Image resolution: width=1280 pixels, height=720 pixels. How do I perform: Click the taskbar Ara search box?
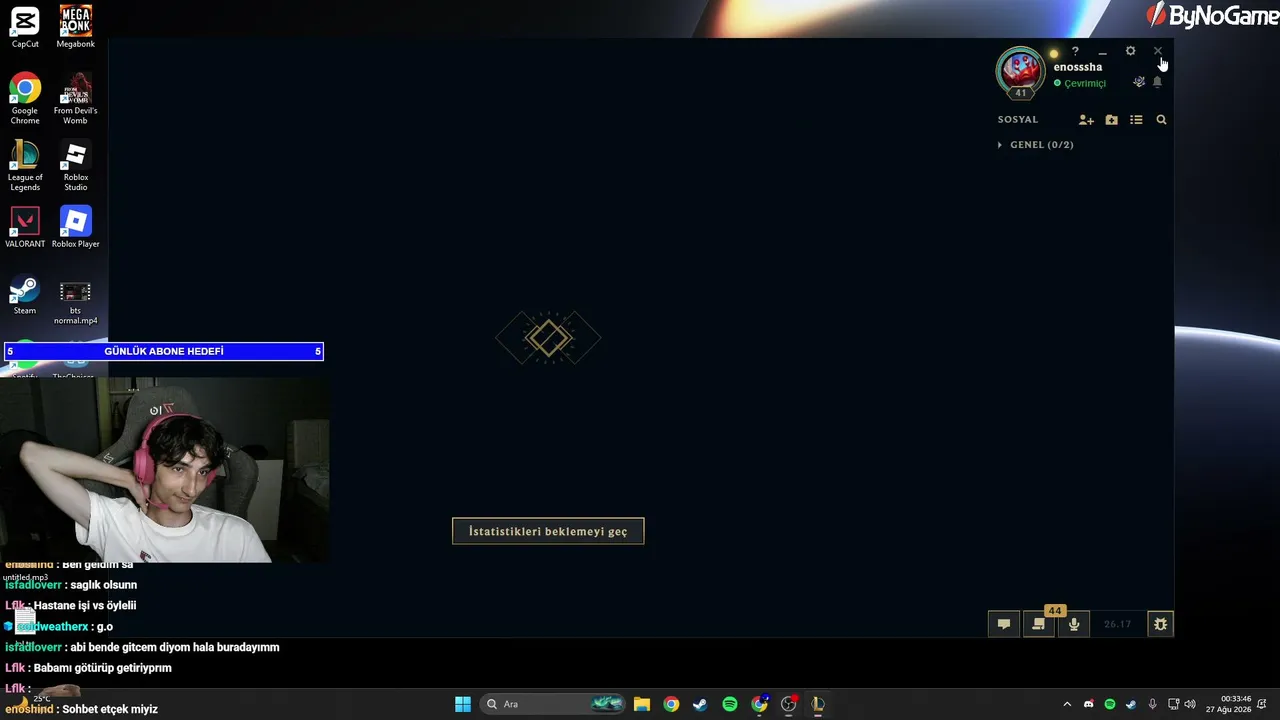coord(554,704)
